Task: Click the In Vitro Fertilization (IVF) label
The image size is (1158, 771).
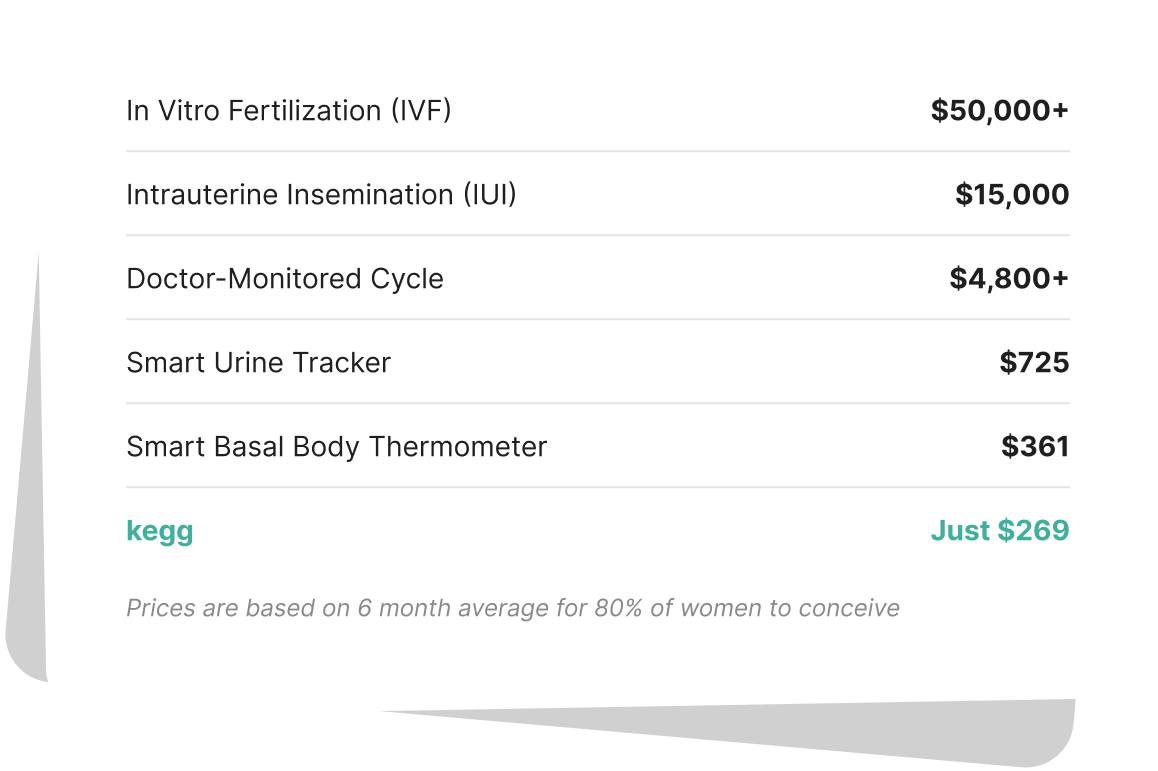Action: pos(288,111)
